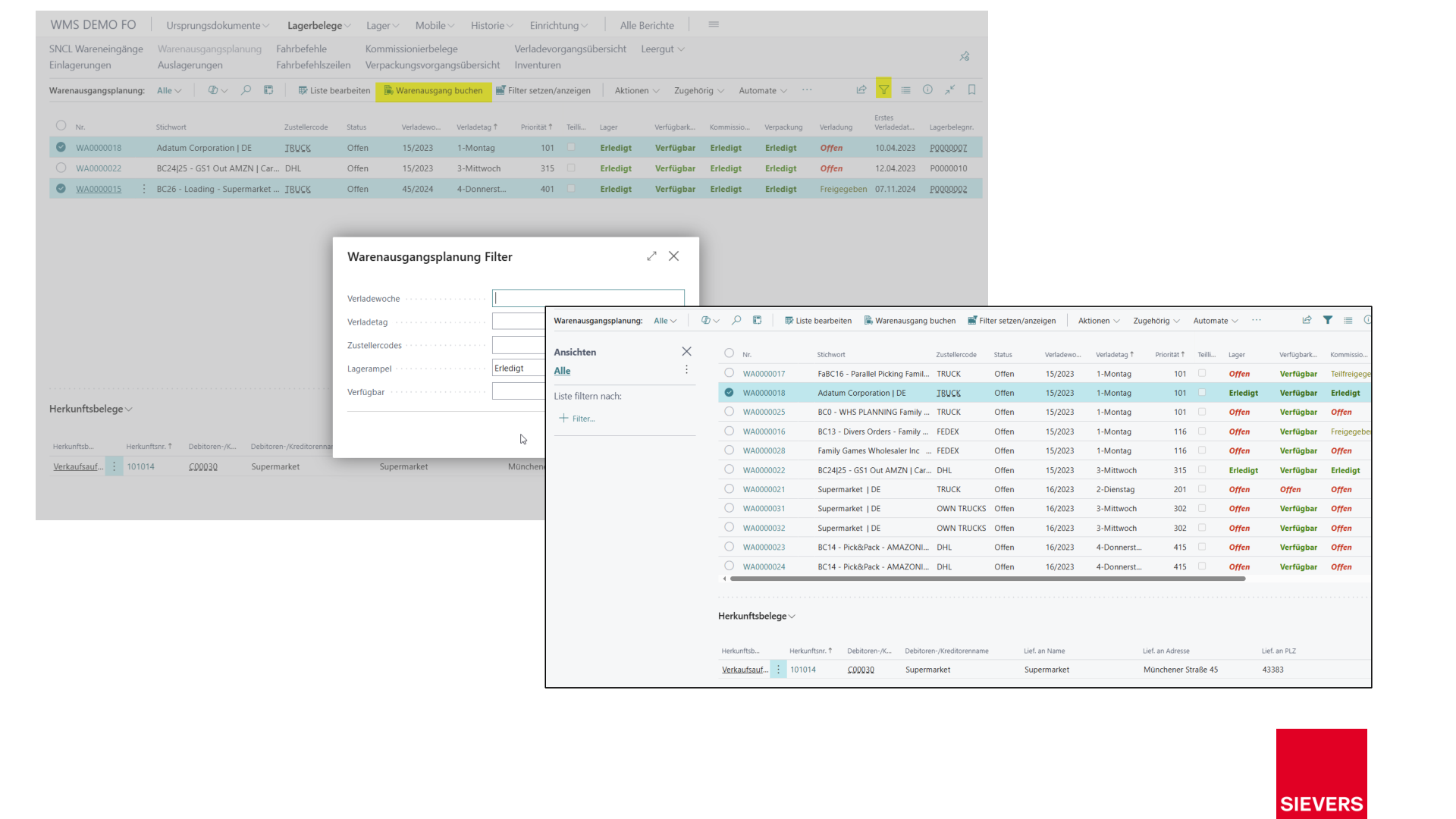The height and width of the screenshot is (819, 1456).
Task: Open Mobile menu
Action: click(435, 25)
